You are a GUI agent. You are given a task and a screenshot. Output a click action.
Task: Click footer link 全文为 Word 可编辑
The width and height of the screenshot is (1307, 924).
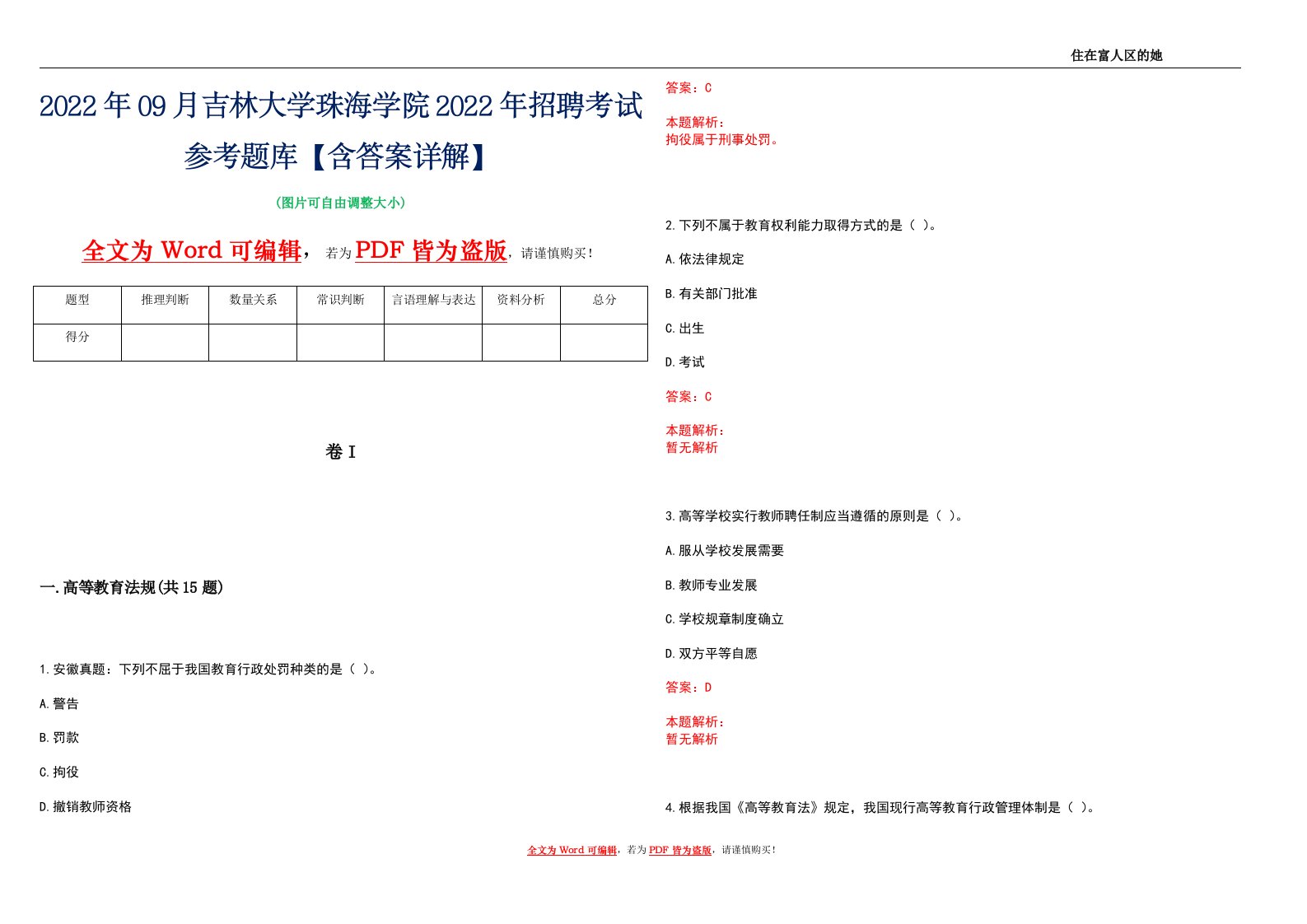tap(572, 850)
